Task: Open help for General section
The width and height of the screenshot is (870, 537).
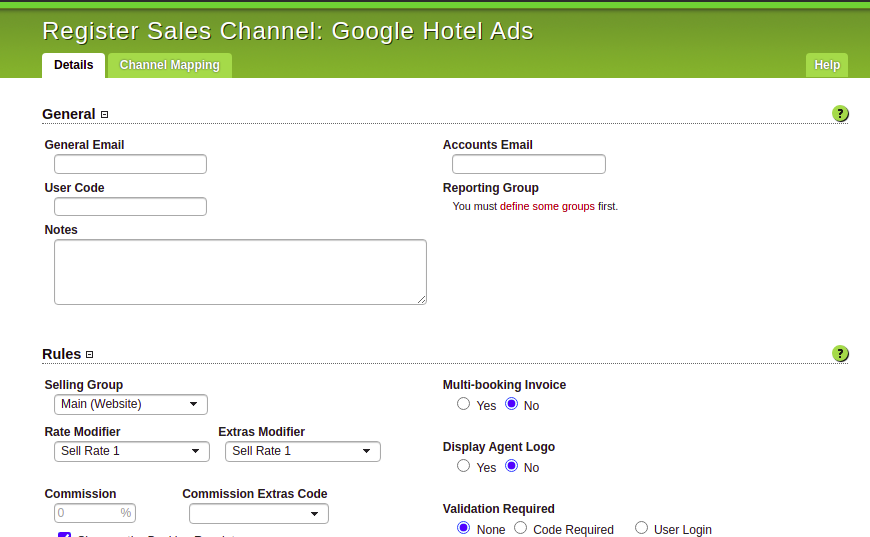Action: 840,114
